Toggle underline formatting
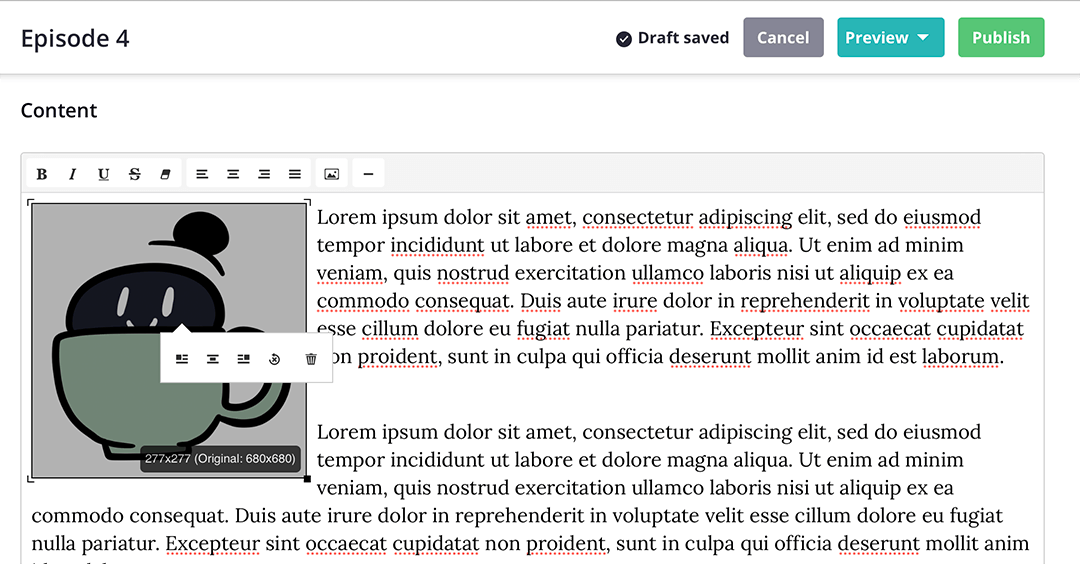Image resolution: width=1080 pixels, height=564 pixels. point(104,174)
